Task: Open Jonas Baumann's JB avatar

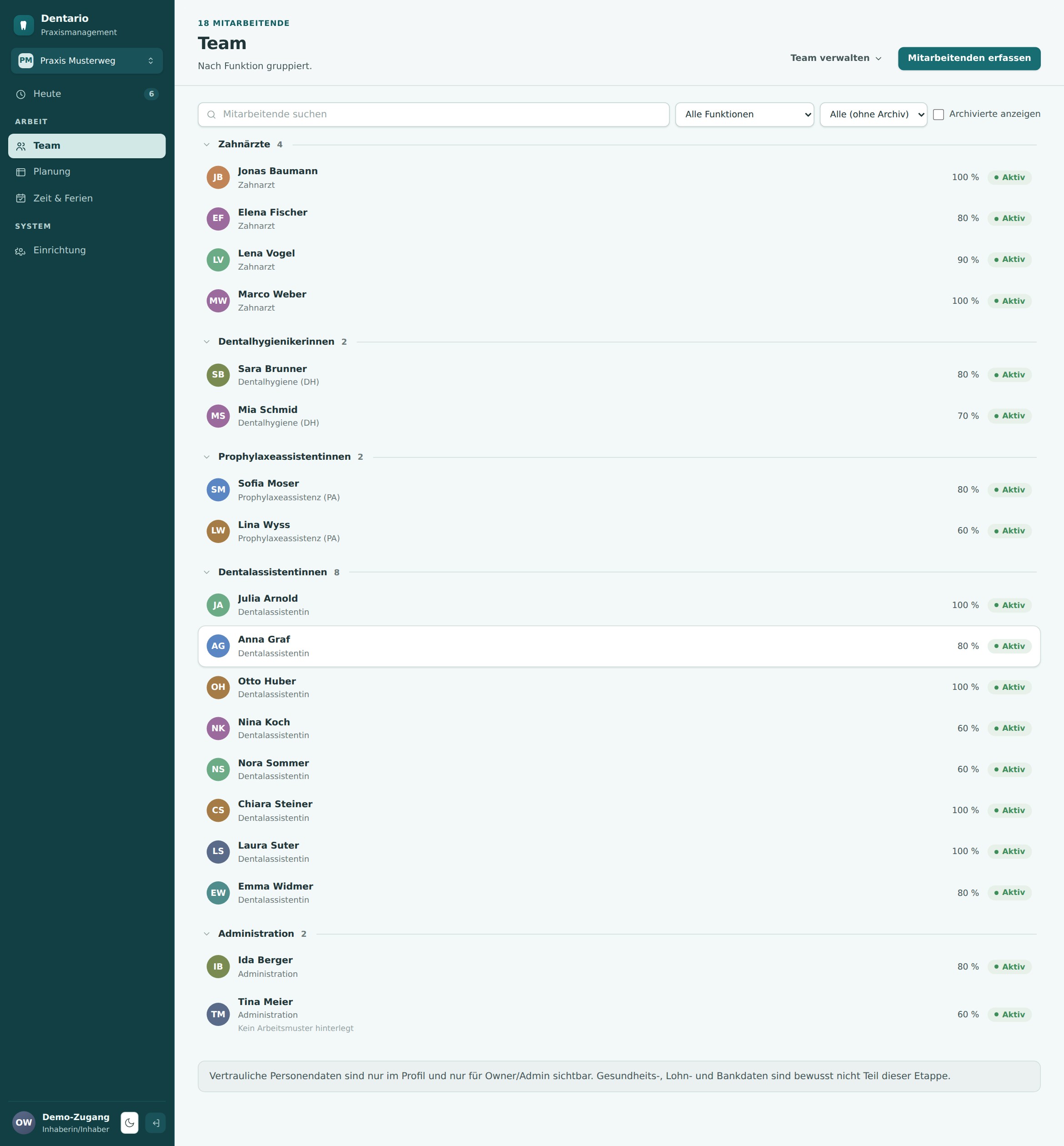Action: click(218, 177)
